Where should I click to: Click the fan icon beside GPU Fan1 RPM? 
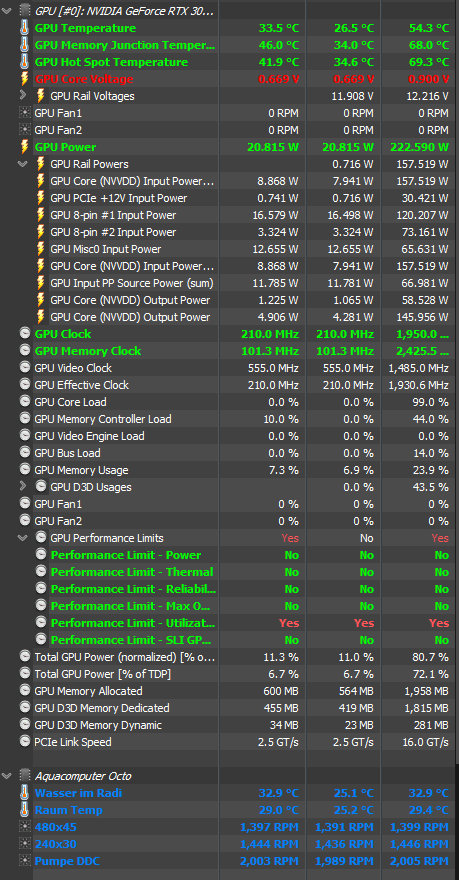pos(25,113)
